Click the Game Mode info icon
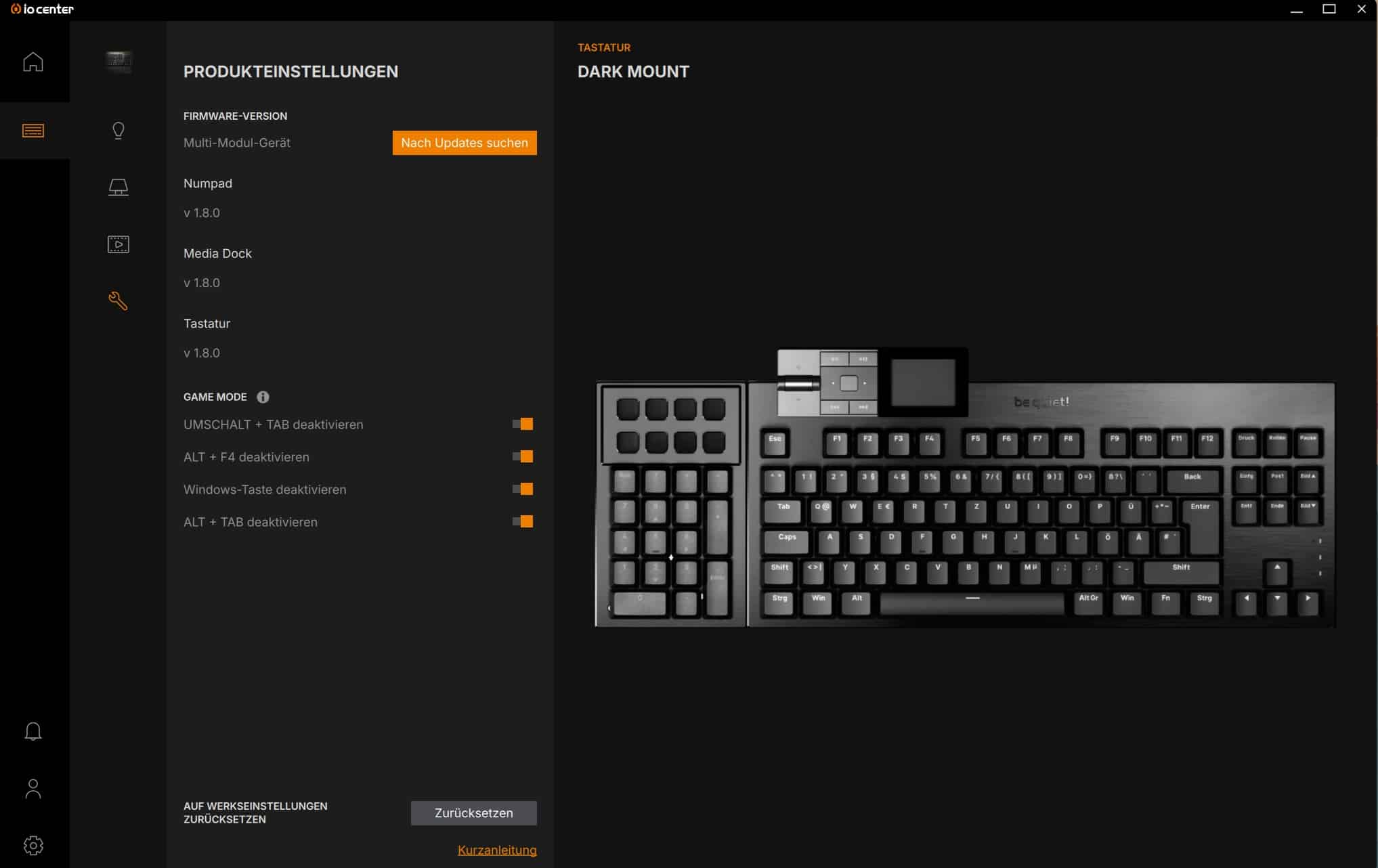The width and height of the screenshot is (1378, 868). pos(263,397)
